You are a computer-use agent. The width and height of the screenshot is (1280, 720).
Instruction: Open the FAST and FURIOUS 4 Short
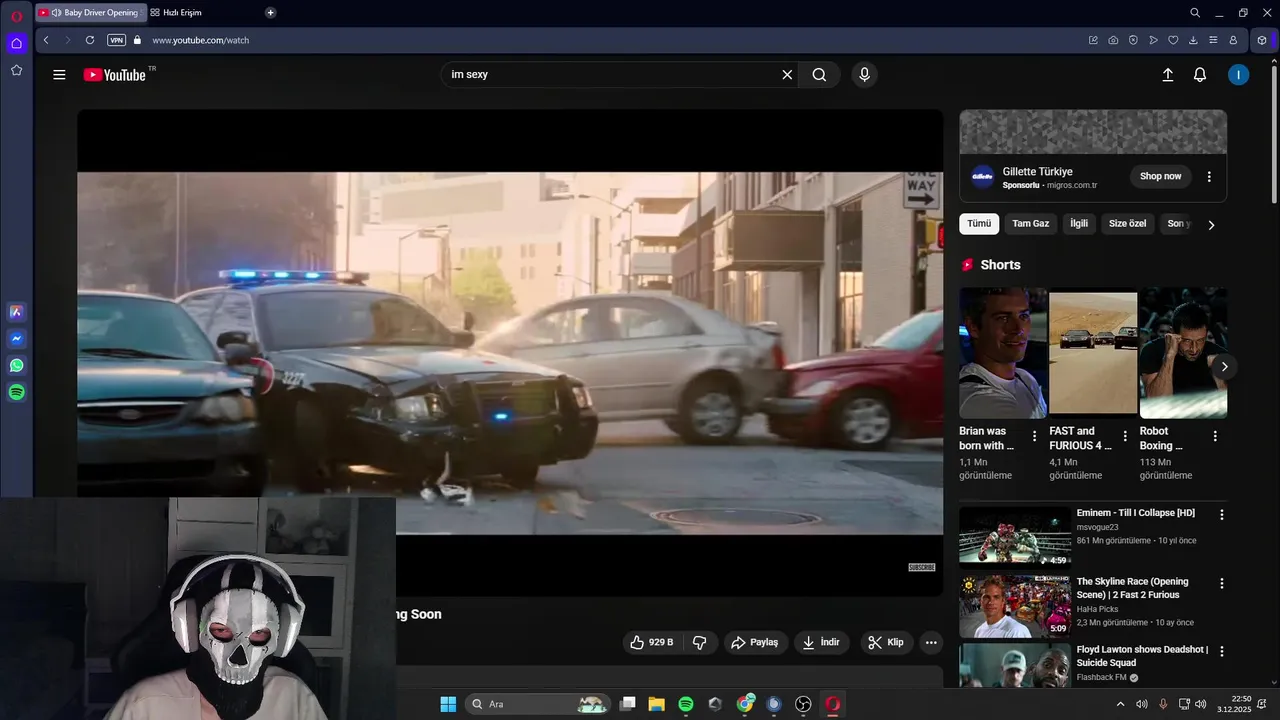(x=1093, y=353)
